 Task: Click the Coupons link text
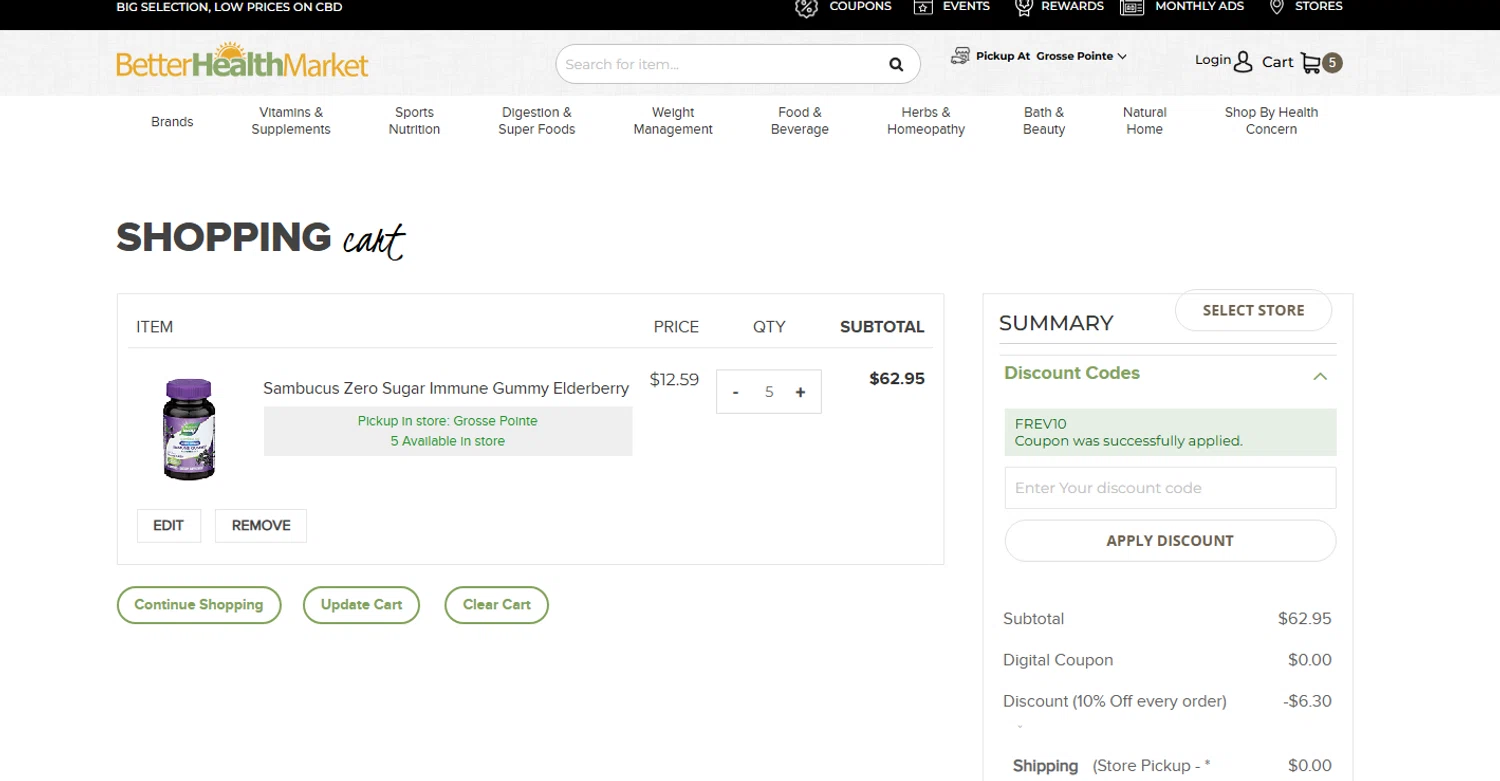[860, 6]
